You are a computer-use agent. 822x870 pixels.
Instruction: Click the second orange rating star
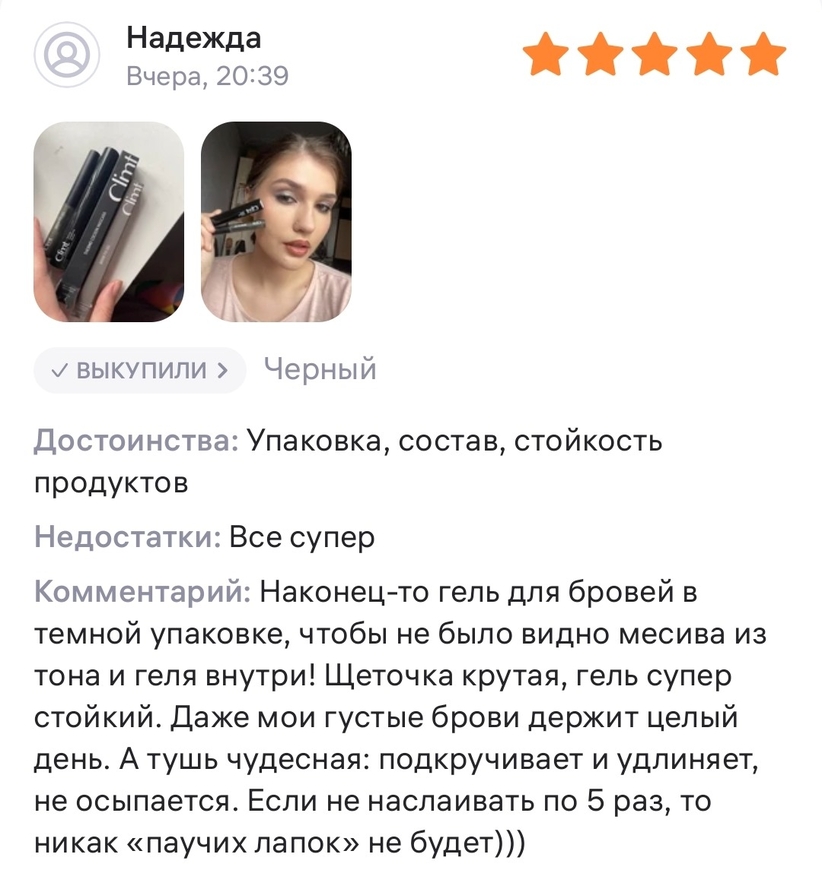pyautogui.click(x=600, y=53)
